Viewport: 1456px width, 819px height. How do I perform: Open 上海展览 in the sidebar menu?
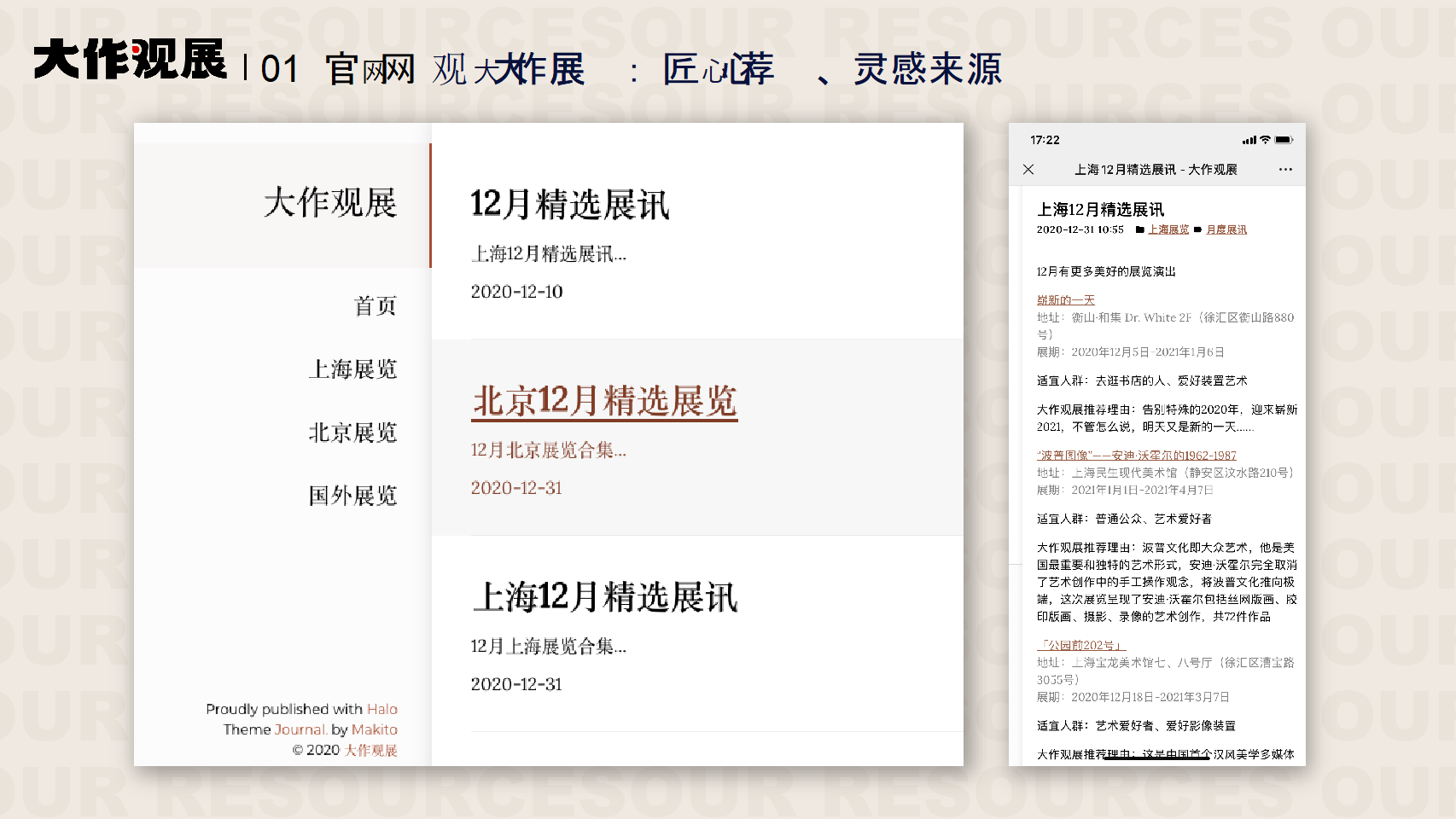tap(352, 369)
